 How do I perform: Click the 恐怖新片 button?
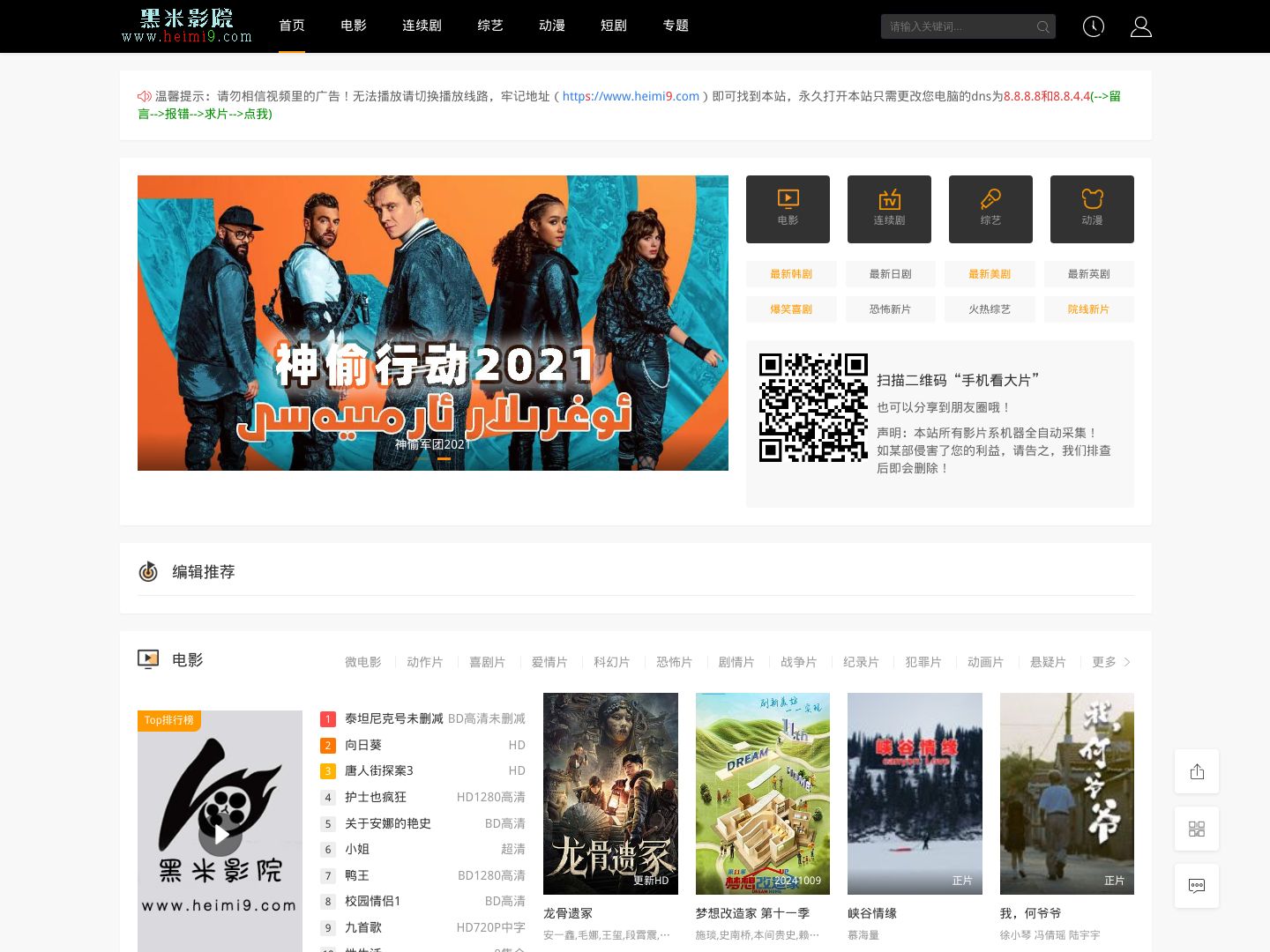tap(891, 309)
